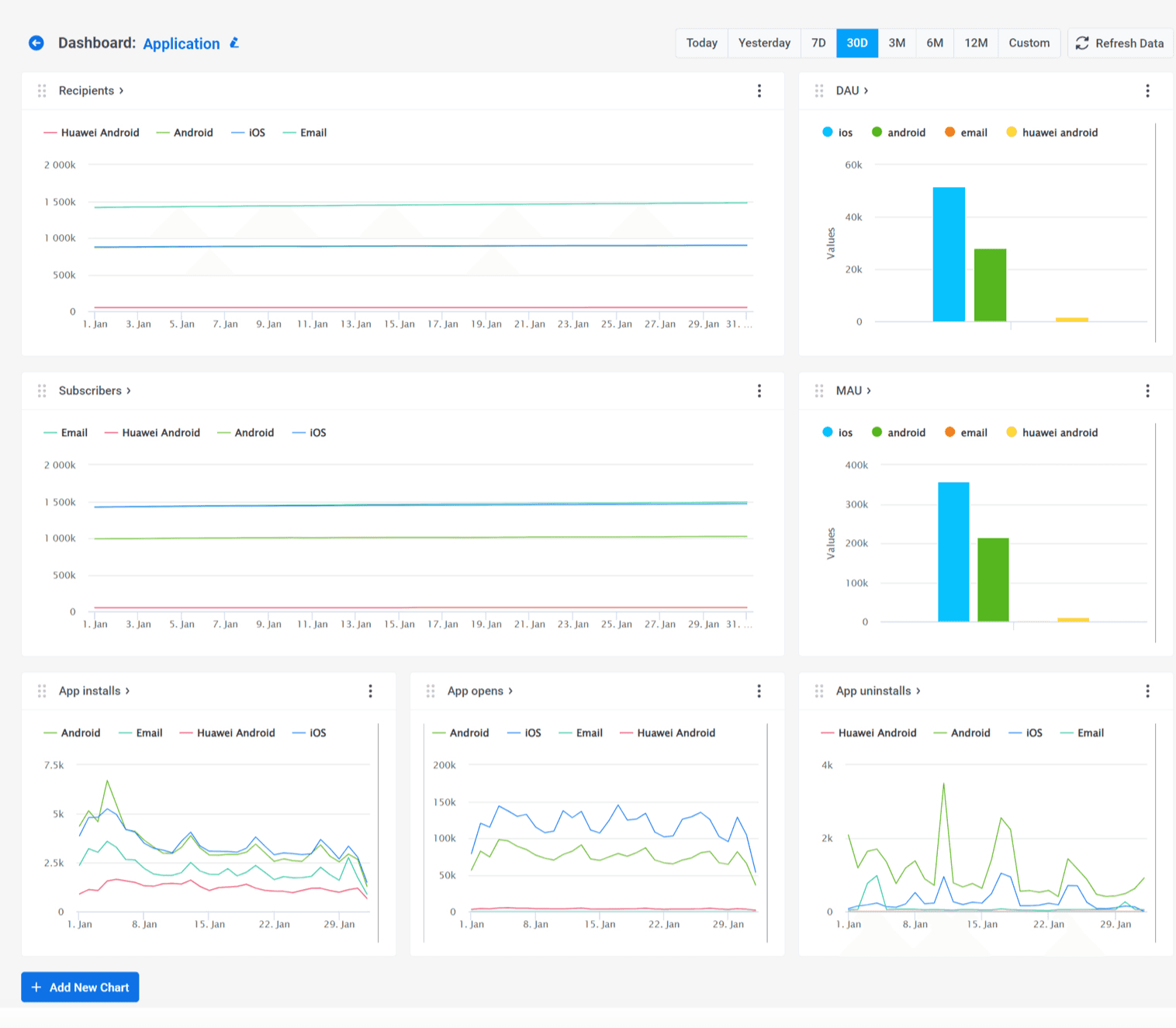
Task: Click the rename pencil icon beside Application
Action: 234,43
